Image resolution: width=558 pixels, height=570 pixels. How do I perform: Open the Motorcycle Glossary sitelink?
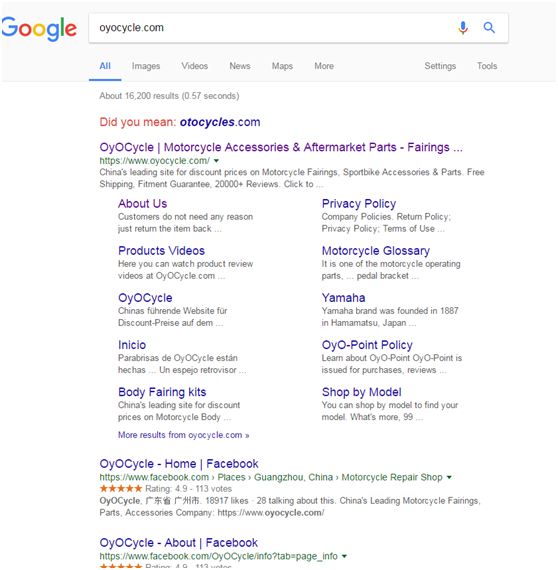coord(376,251)
